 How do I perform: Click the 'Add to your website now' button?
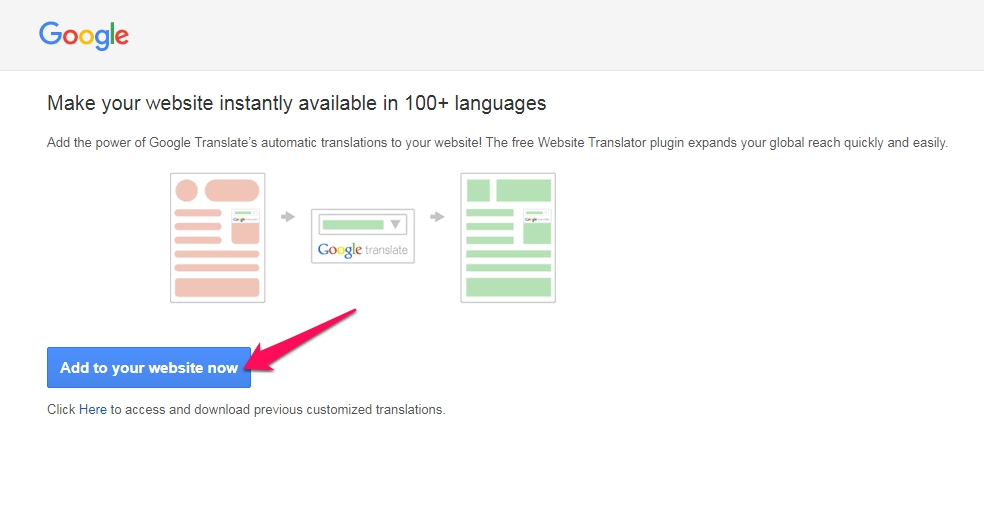(149, 368)
